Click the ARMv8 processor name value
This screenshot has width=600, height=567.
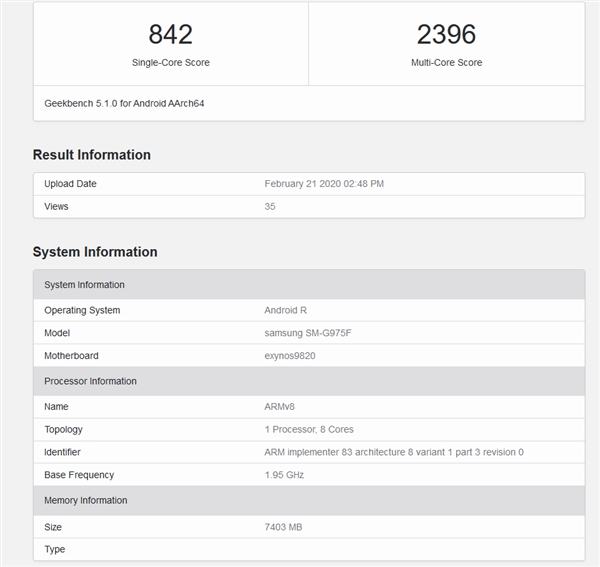tap(281, 407)
